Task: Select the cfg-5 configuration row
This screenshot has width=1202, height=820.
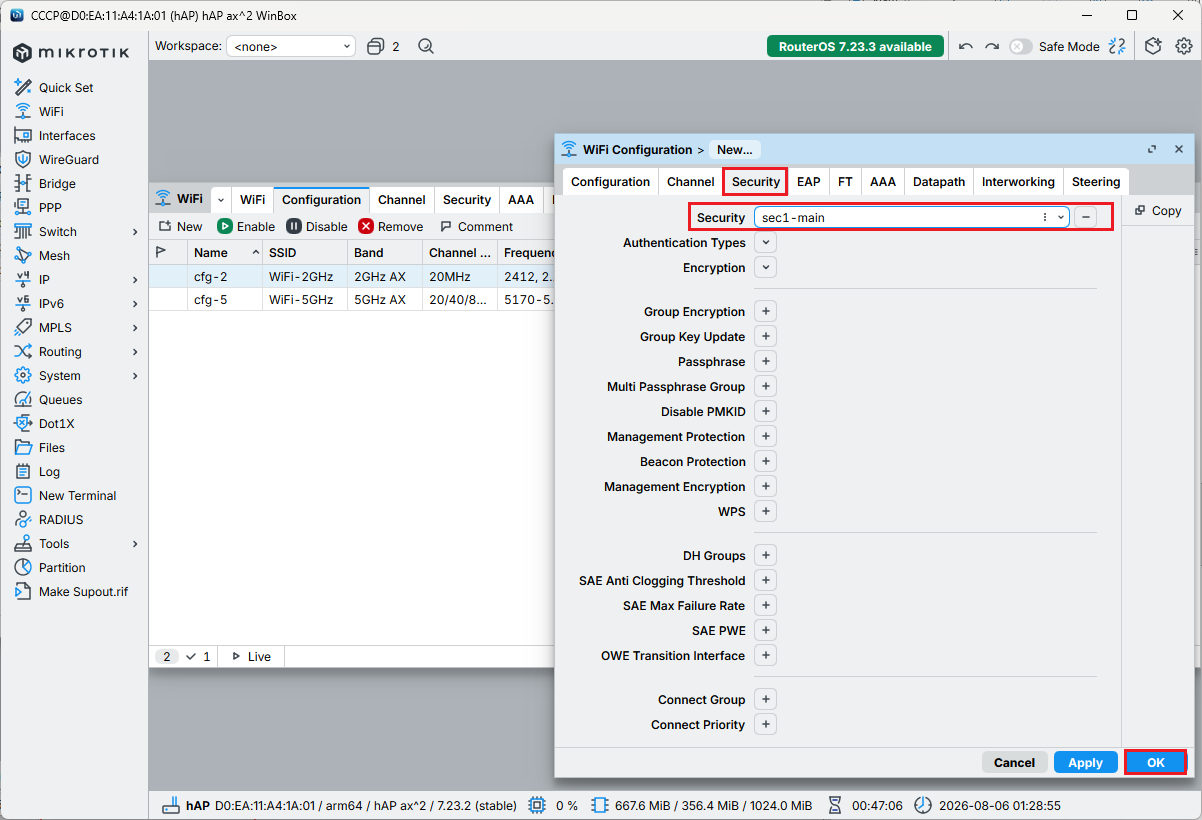Action: click(352, 299)
